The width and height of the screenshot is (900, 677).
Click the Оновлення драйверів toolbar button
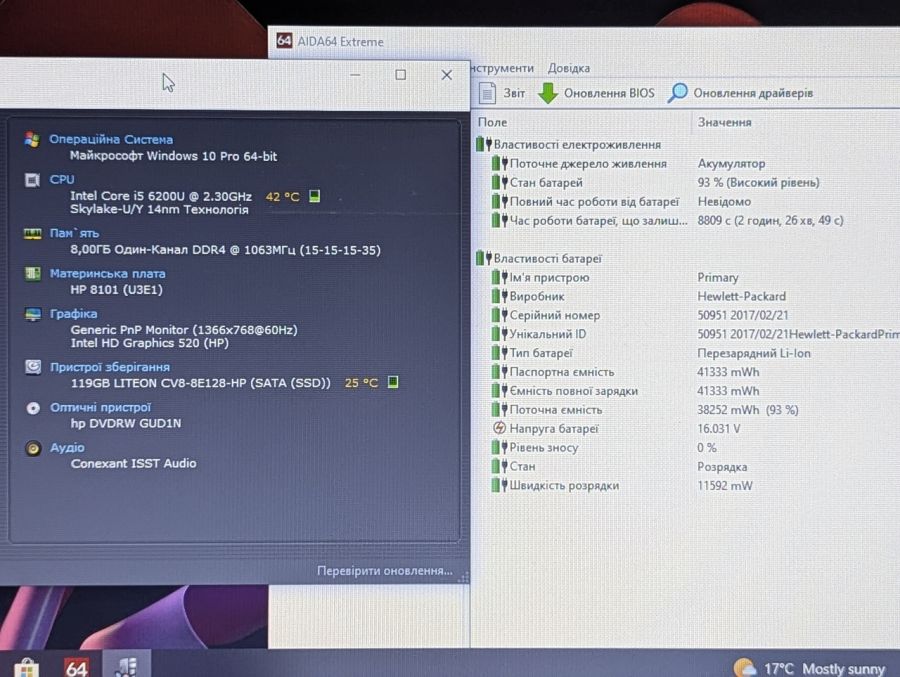pos(740,93)
